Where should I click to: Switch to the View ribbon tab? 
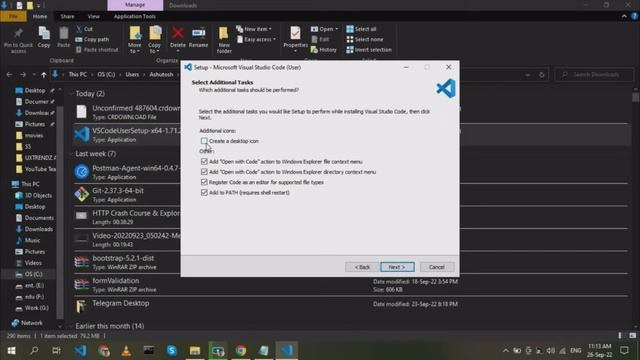coord(93,16)
